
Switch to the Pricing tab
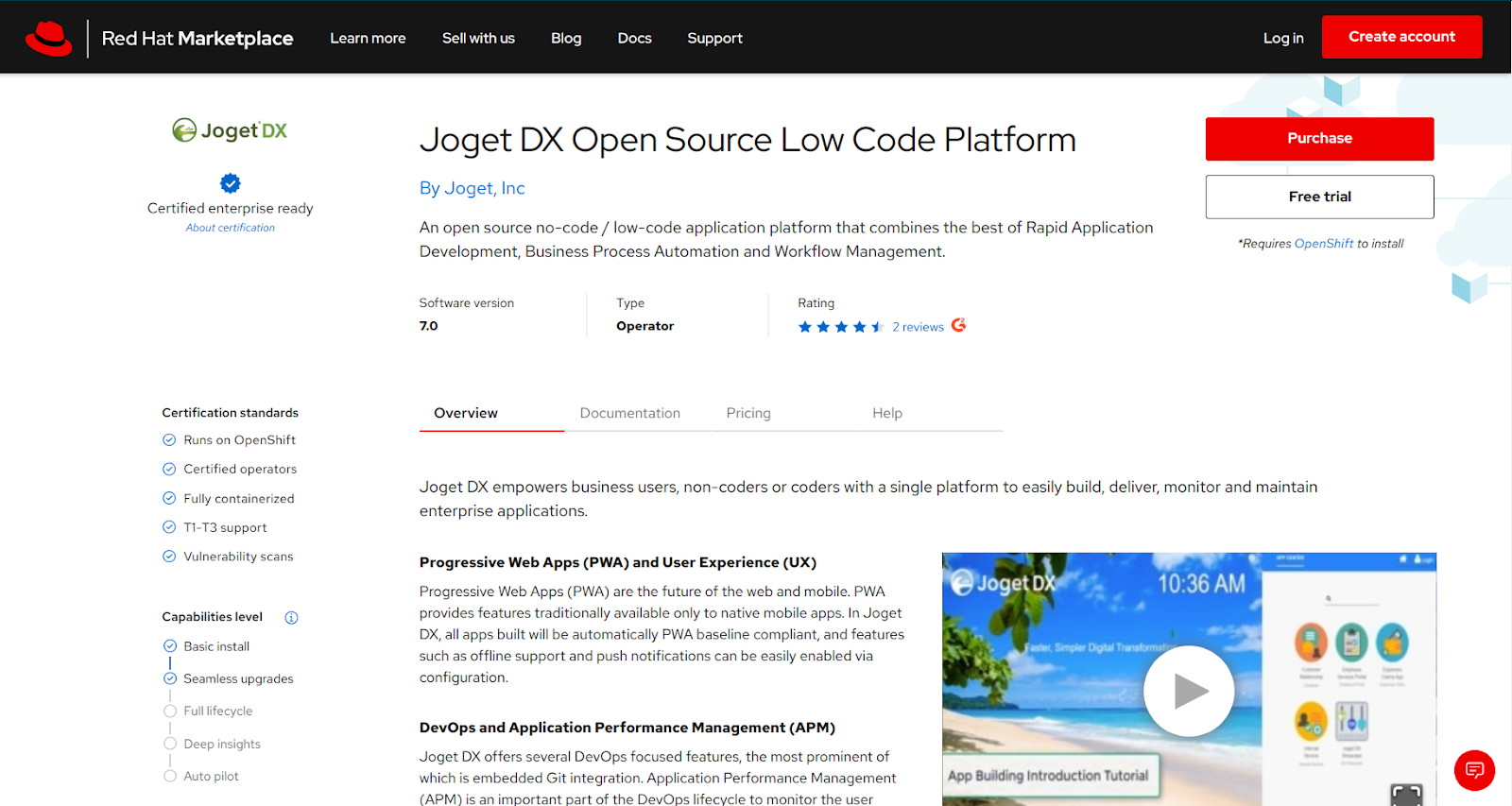(x=784, y=413)
